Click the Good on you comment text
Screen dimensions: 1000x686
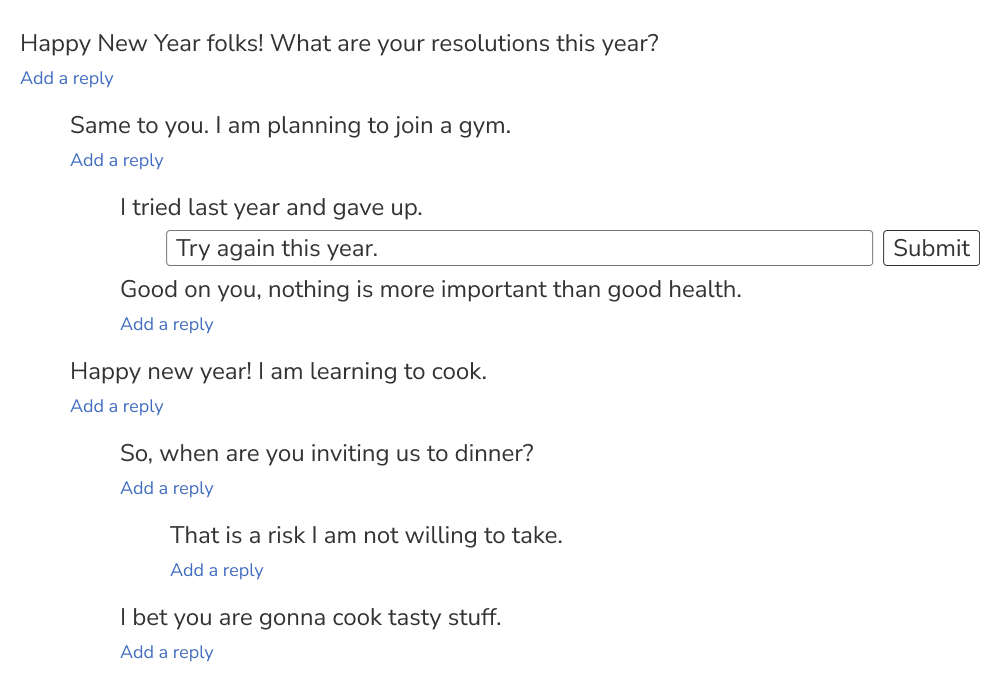(x=430, y=290)
